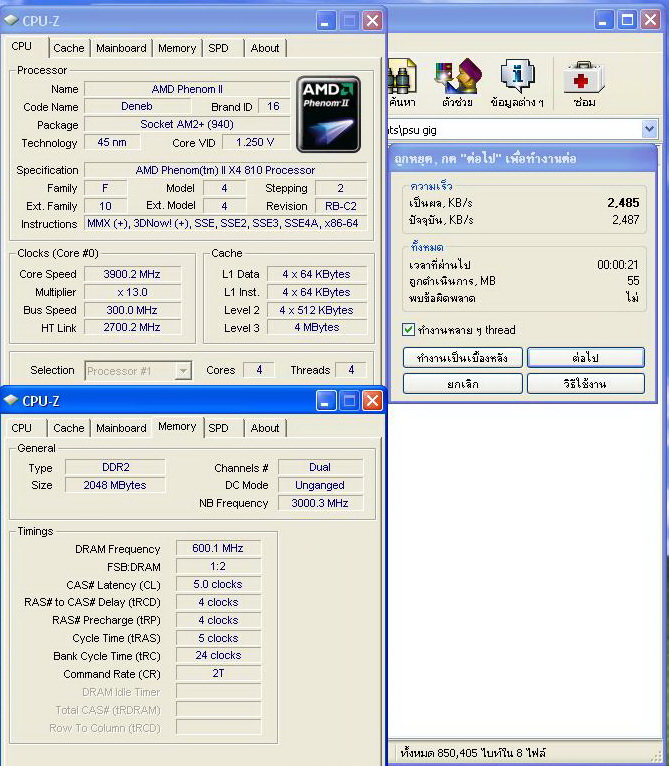Click the CAS# Latency value 5.0 clocks
The width and height of the screenshot is (669, 766).
click(218, 584)
